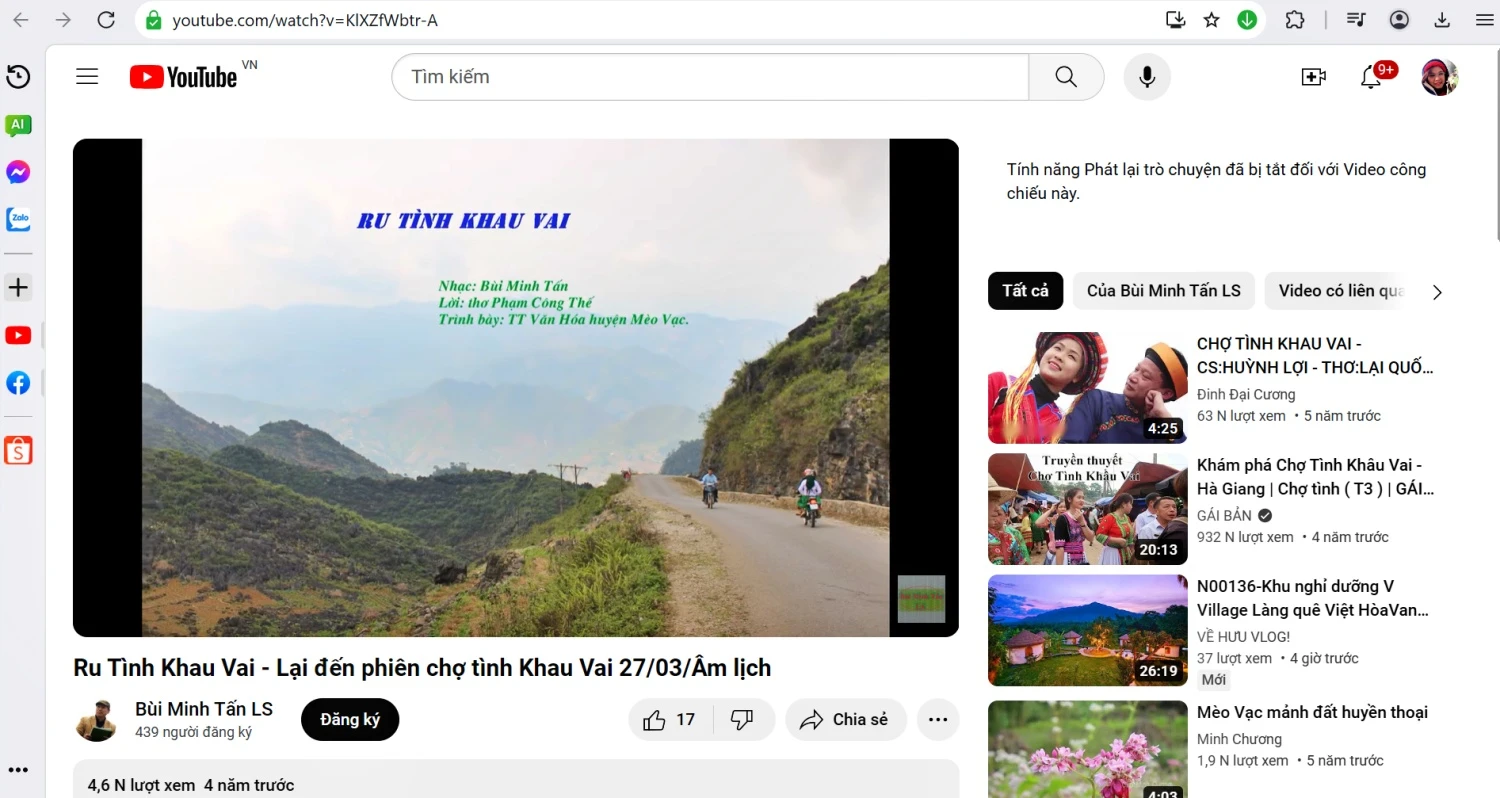1500x798 pixels.
Task: Open the account avatar menu
Action: coord(1440,77)
